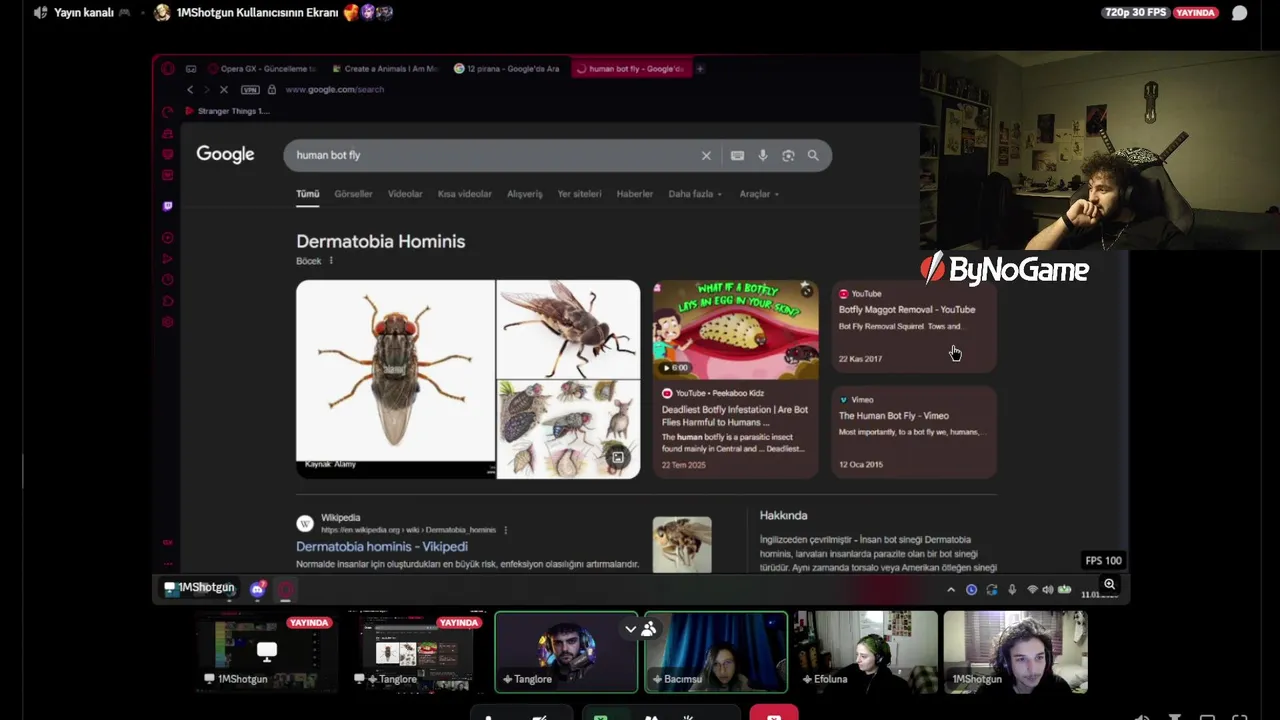Show hidden system tray icons
This screenshot has height=720, width=1280.
pyautogui.click(x=950, y=590)
